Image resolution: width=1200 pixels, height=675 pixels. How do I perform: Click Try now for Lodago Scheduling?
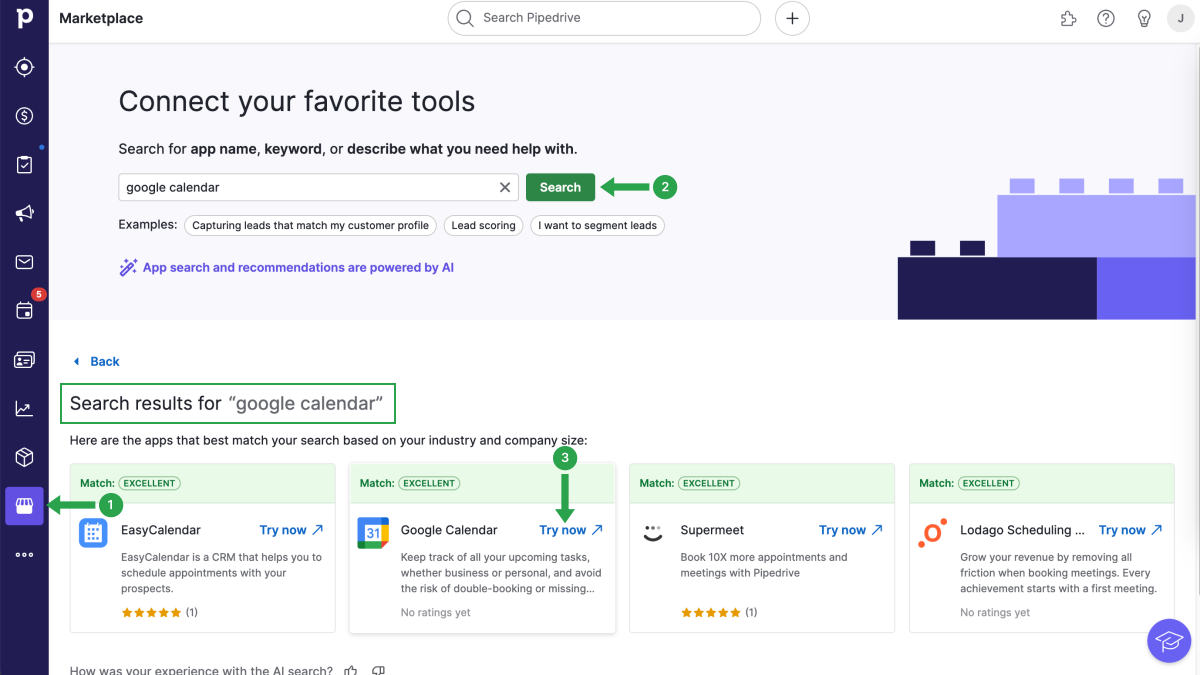(x=1131, y=530)
